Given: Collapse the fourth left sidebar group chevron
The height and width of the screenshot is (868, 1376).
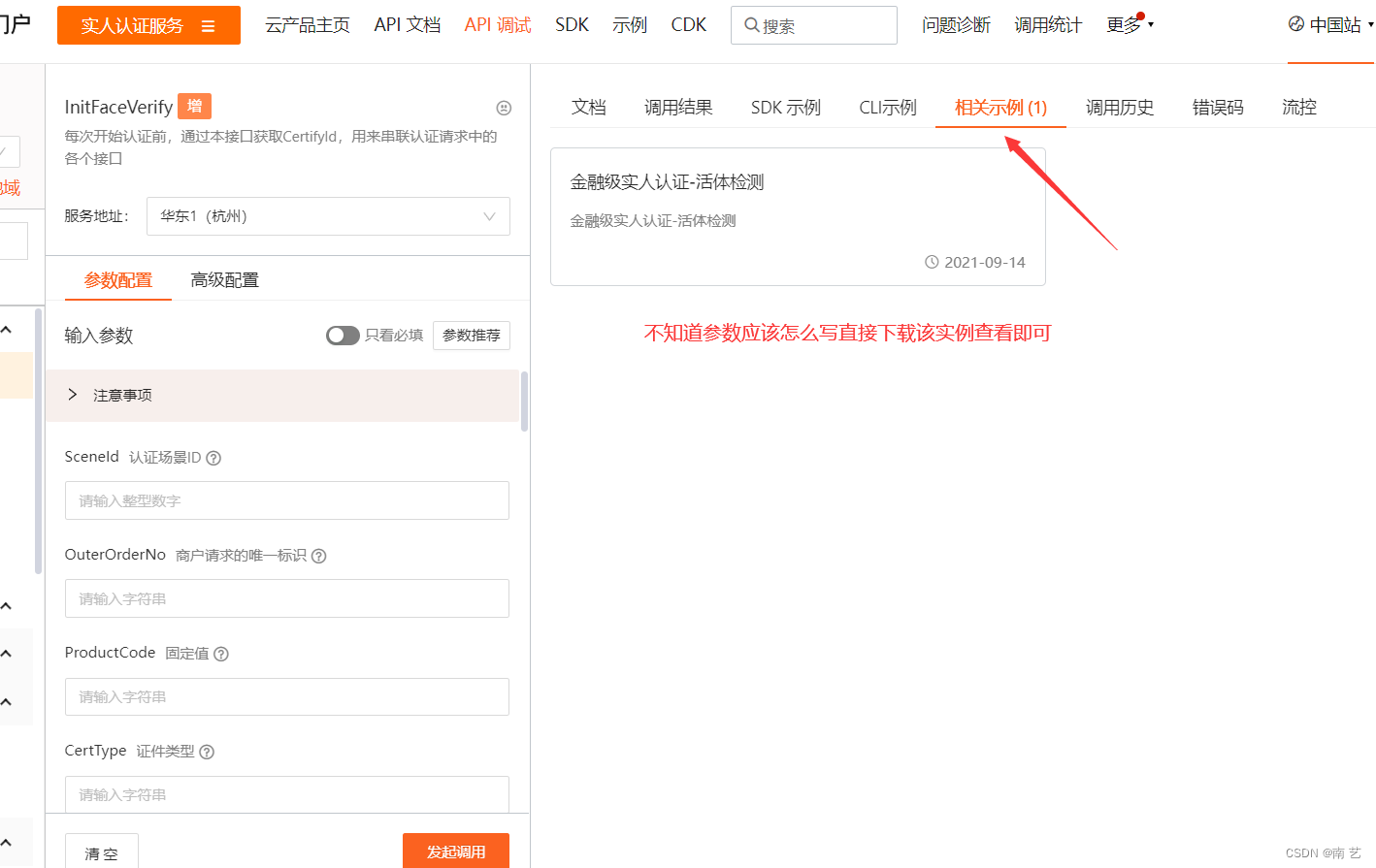Looking at the screenshot, I should [7, 701].
